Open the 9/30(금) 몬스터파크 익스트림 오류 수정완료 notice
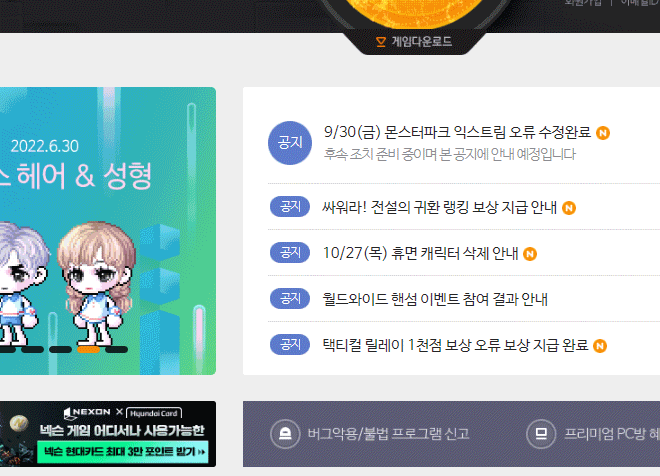Screen dimensions: 660x476 click(x=457, y=132)
